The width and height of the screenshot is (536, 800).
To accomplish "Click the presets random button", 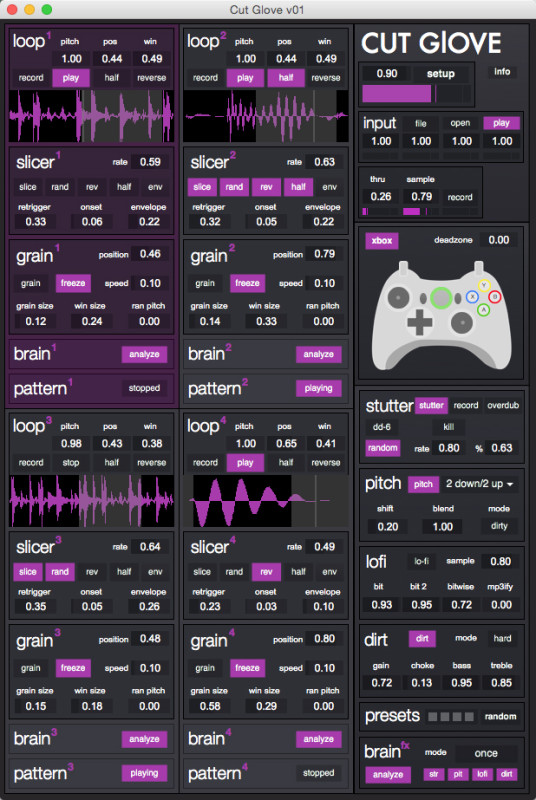I will pyautogui.click(x=500, y=716).
